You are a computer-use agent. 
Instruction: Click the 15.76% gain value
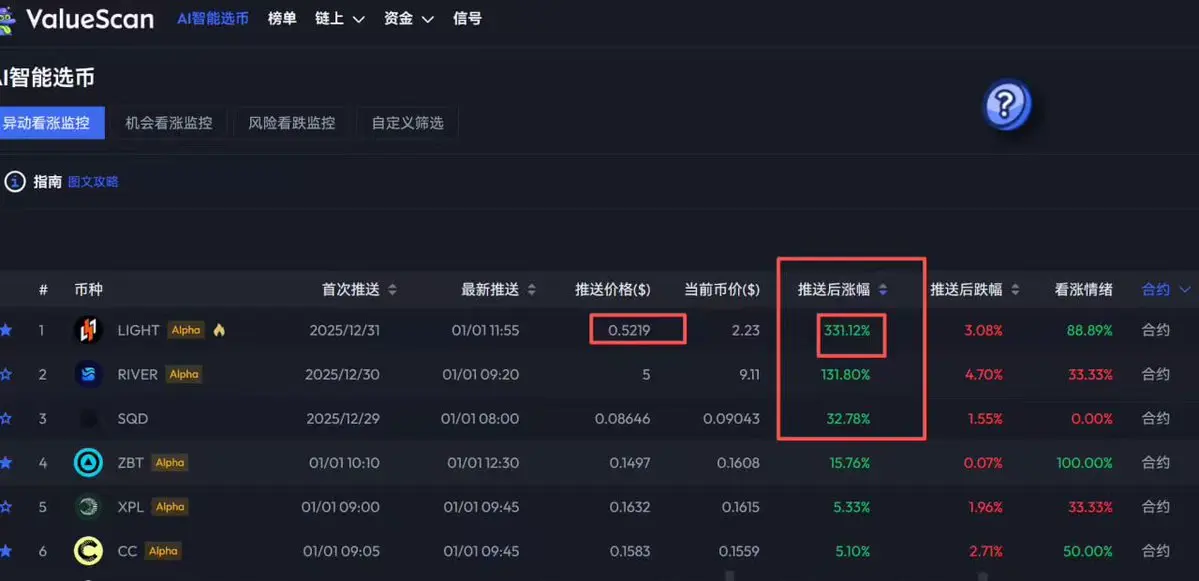pos(850,463)
